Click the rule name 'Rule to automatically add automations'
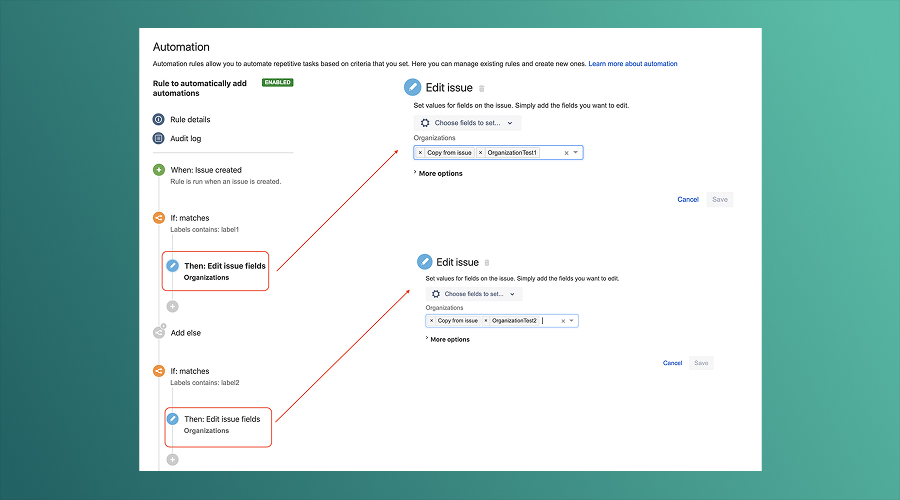900x500 pixels. 200,88
